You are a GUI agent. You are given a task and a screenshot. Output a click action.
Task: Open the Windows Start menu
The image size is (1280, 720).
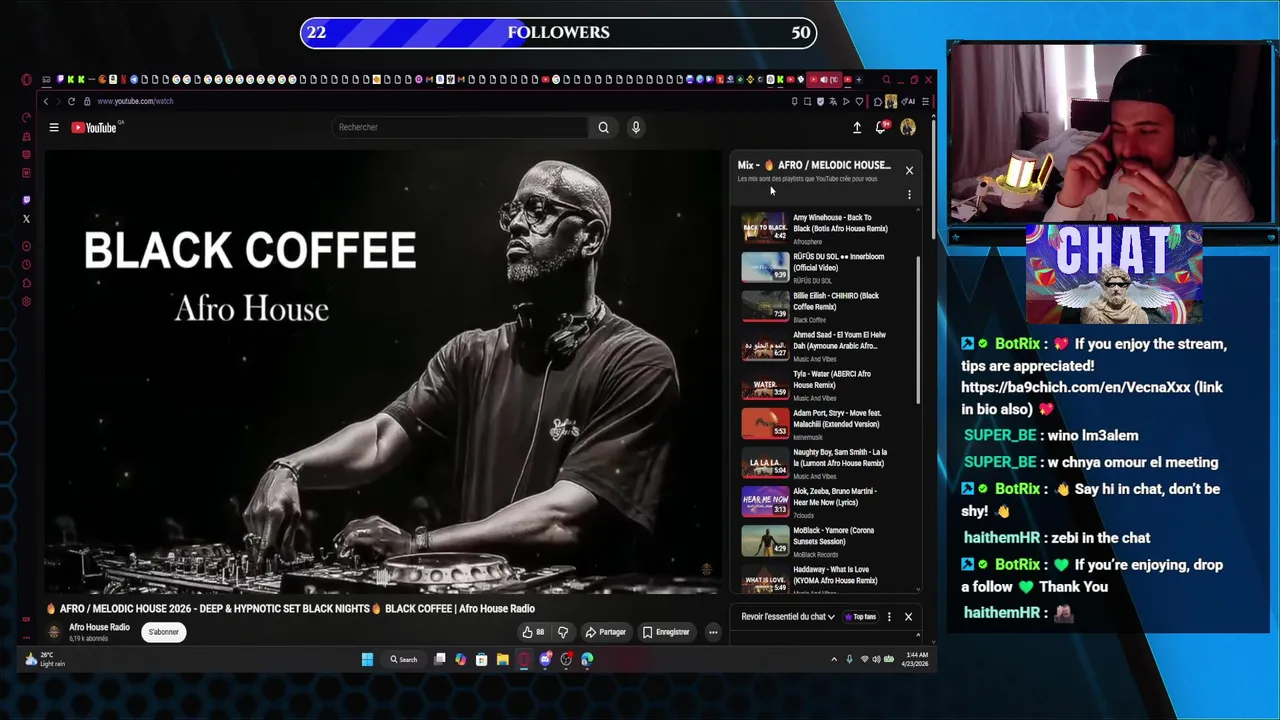[x=367, y=659]
